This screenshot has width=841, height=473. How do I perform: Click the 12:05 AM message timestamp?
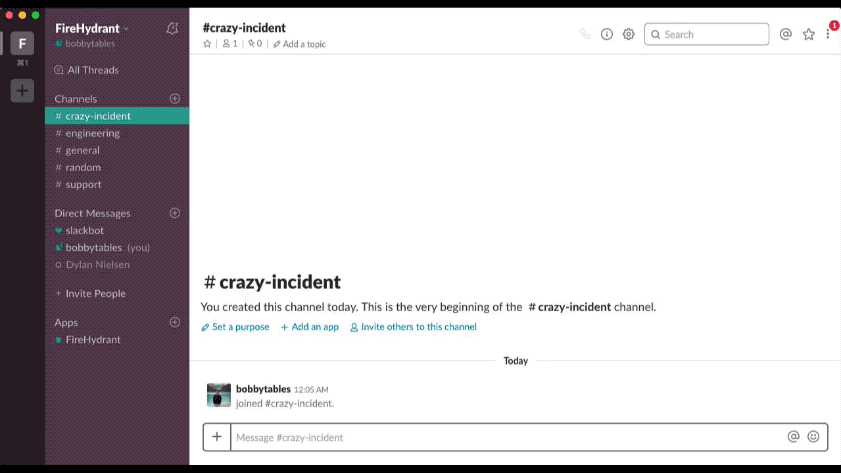point(311,389)
